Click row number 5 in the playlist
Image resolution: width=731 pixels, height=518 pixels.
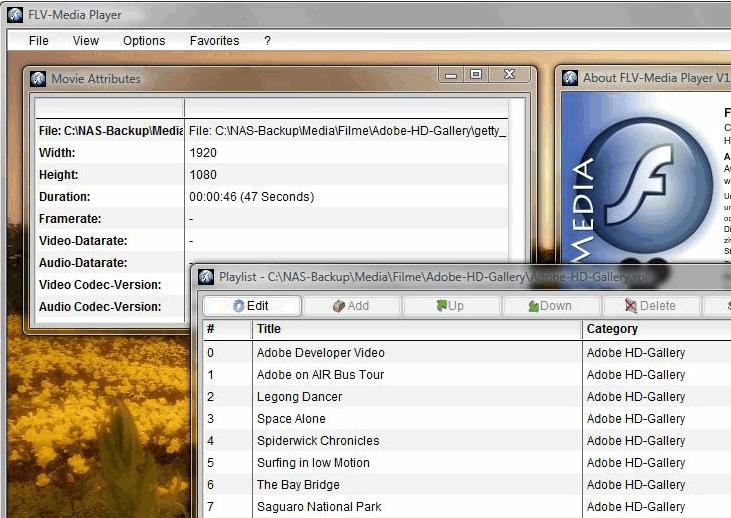click(211, 463)
